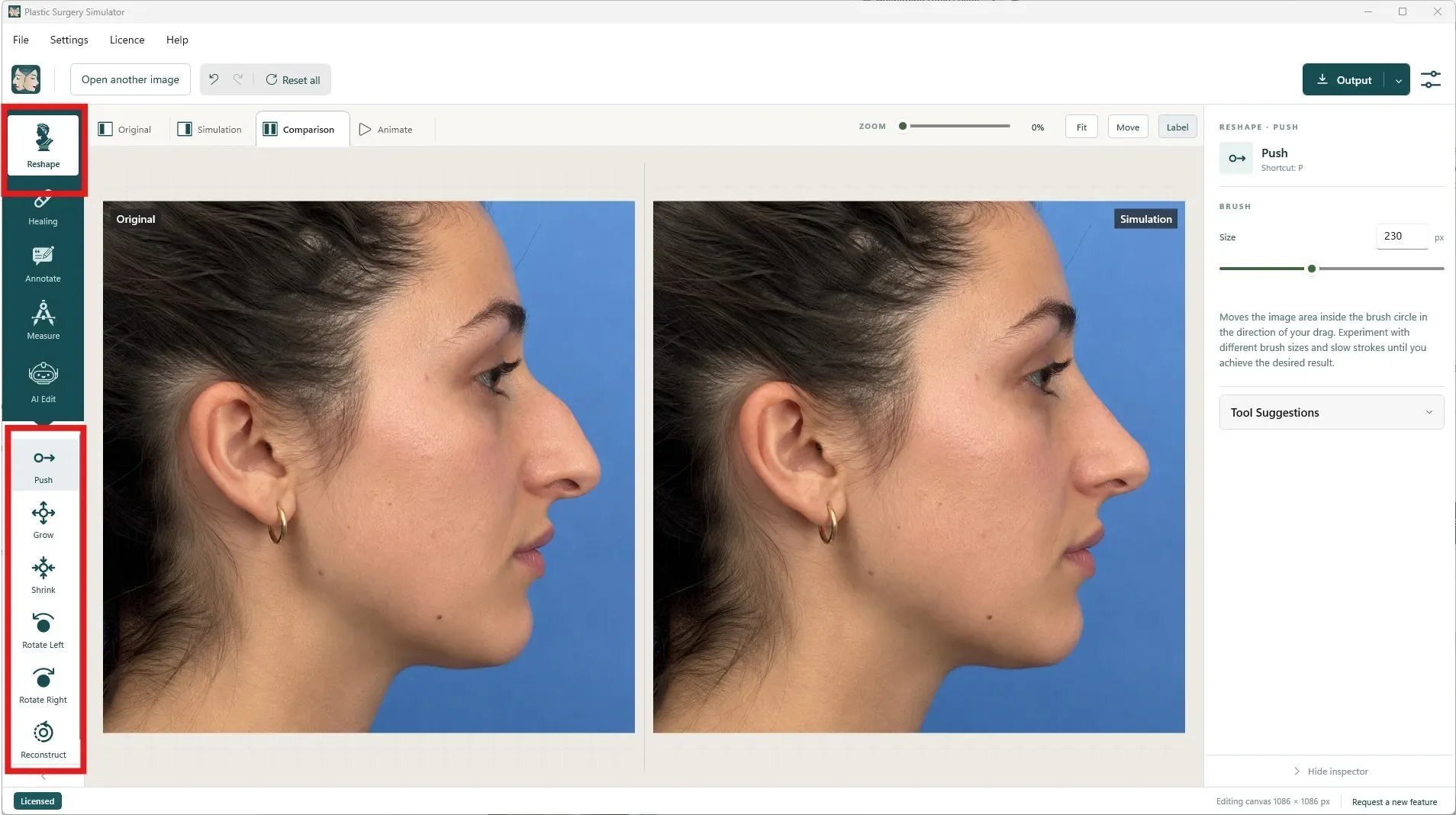Image resolution: width=1456 pixels, height=815 pixels.
Task: Open the AI Edit panel
Action: [x=43, y=382]
